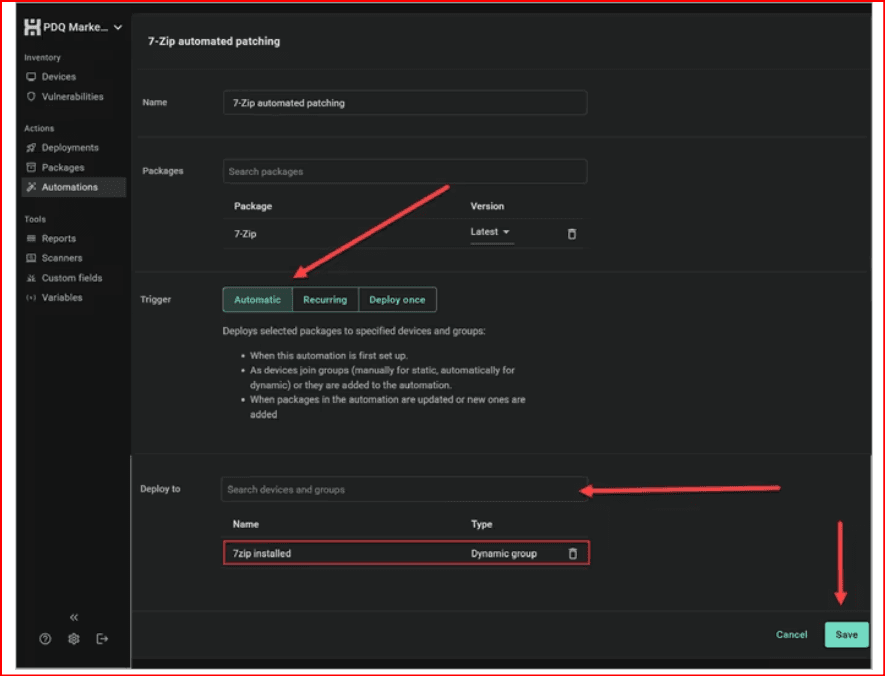Edit the automation Name field
Screen dimensions: 885x676
[x=405, y=103]
